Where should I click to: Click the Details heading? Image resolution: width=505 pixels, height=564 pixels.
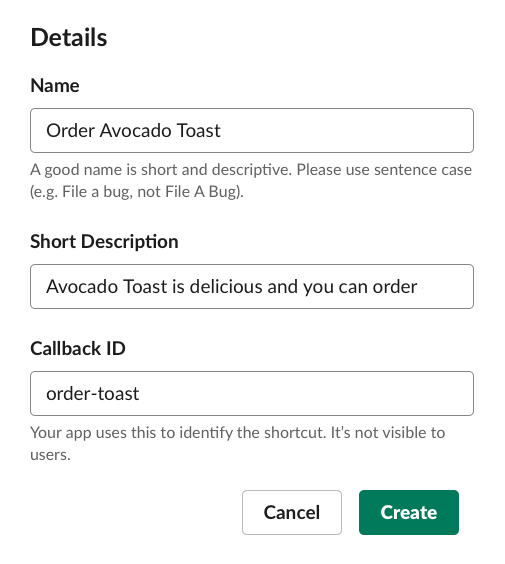point(69,37)
